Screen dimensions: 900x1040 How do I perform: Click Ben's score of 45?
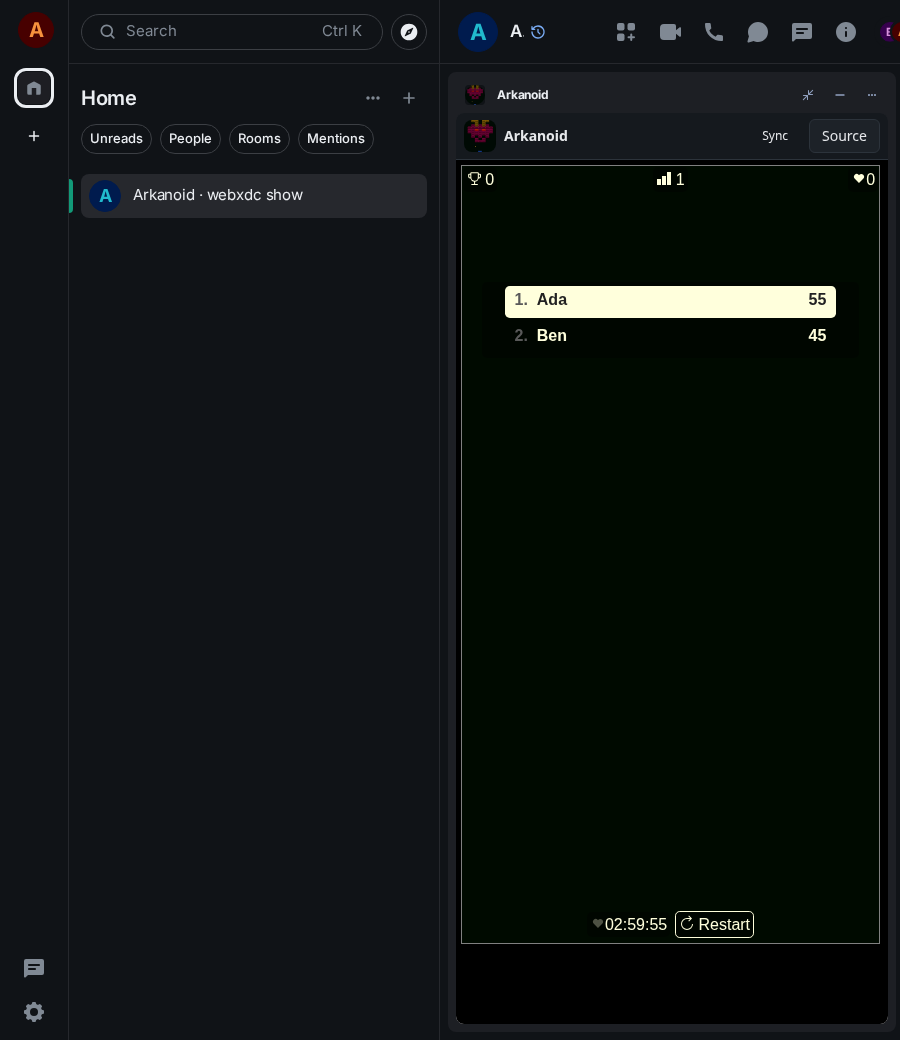coord(817,336)
